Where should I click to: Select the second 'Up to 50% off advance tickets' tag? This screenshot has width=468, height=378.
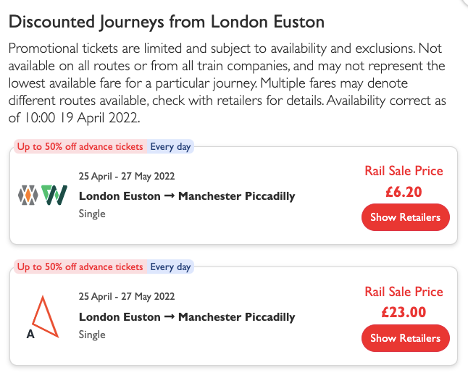[80, 267]
